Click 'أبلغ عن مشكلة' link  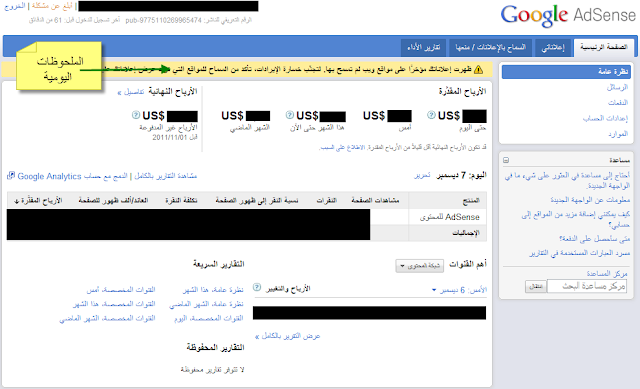point(52,6)
